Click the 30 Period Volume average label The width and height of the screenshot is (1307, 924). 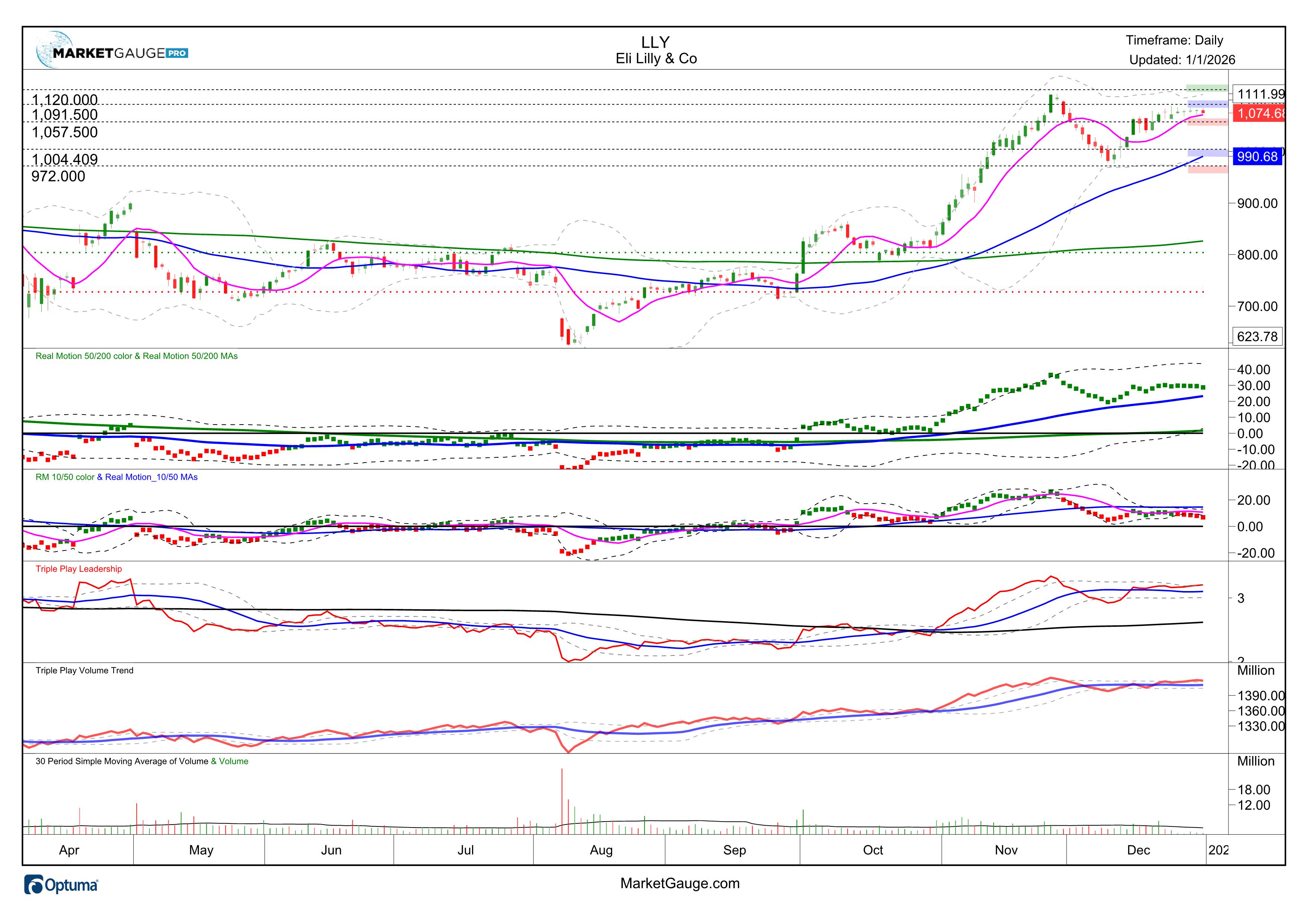click(121, 761)
